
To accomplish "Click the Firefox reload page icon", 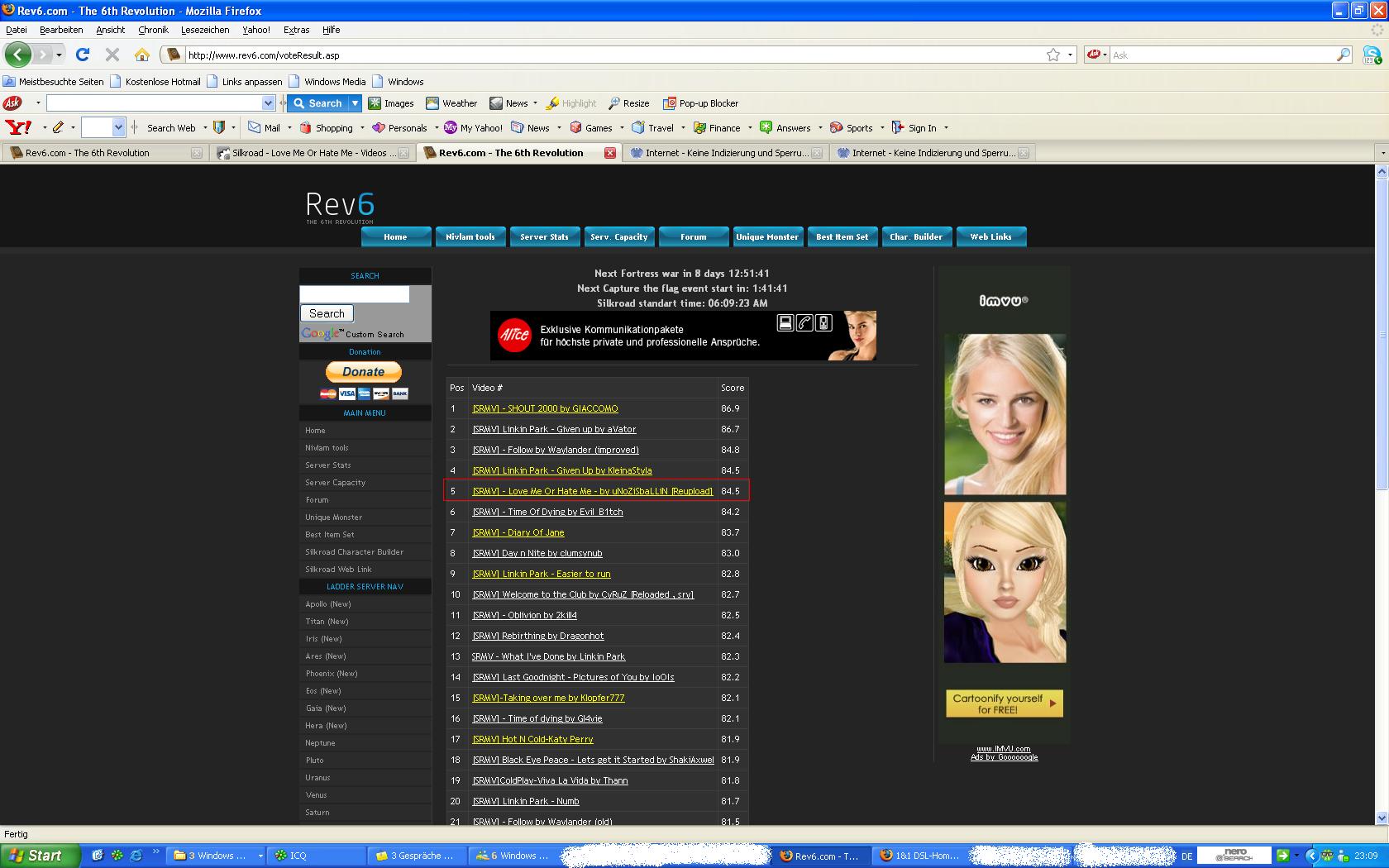I will (x=82, y=55).
